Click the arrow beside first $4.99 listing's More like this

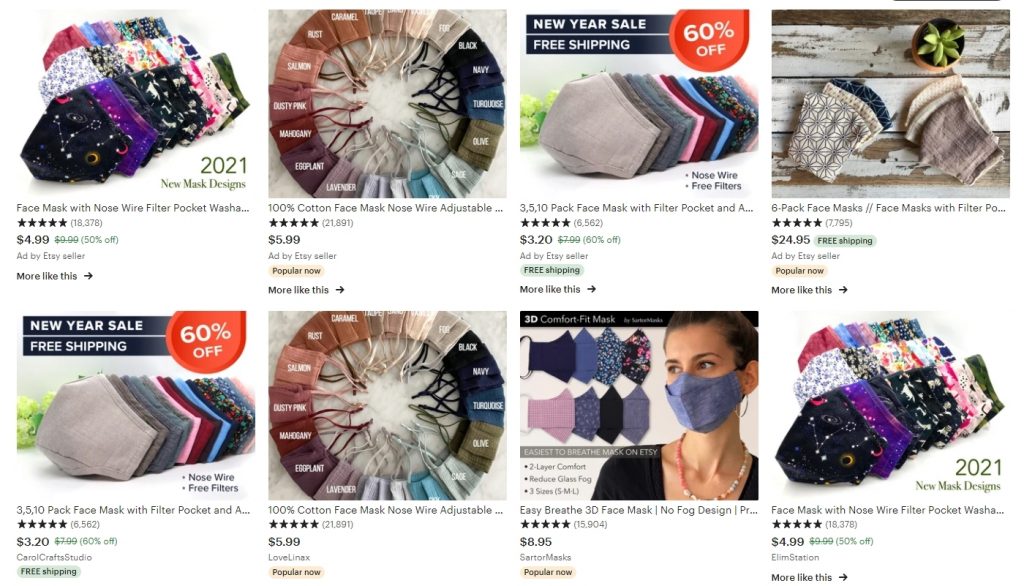pyautogui.click(x=88, y=276)
